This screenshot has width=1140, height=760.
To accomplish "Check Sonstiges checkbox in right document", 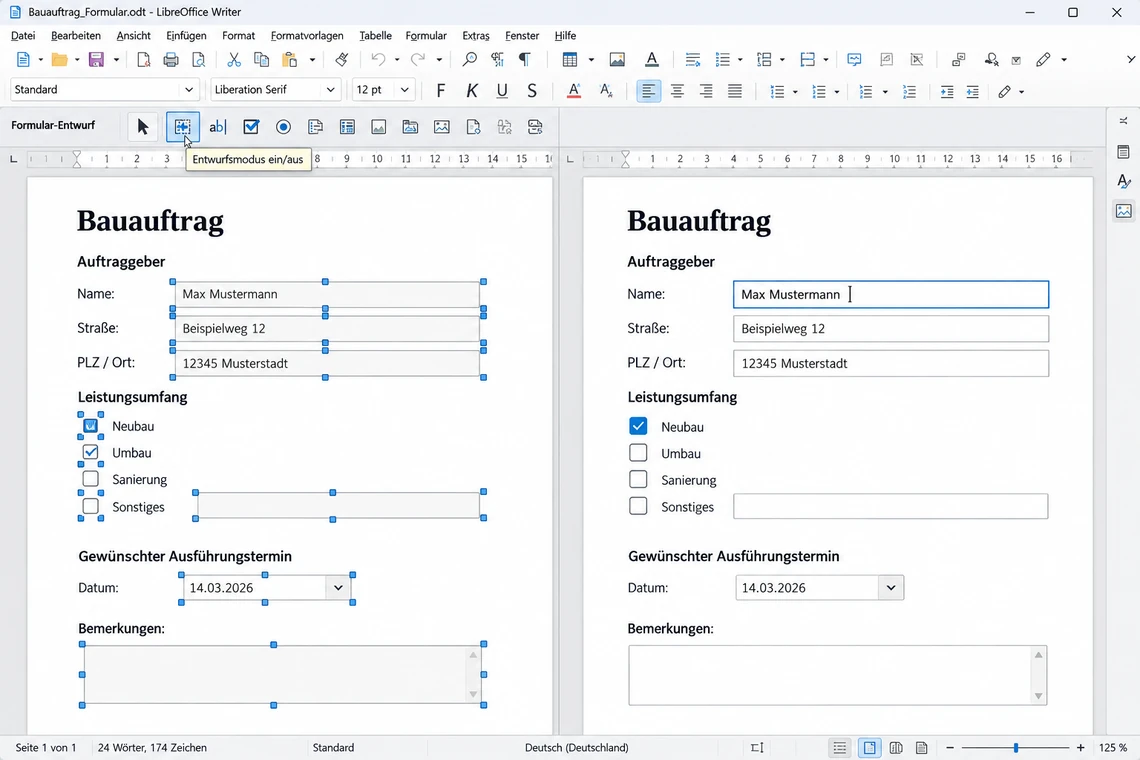I will pyautogui.click(x=638, y=505).
